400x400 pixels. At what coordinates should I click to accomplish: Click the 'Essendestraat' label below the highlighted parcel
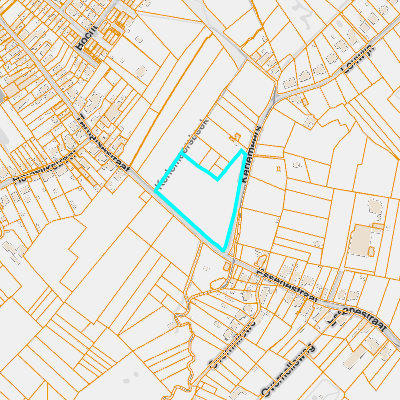click(x=288, y=285)
